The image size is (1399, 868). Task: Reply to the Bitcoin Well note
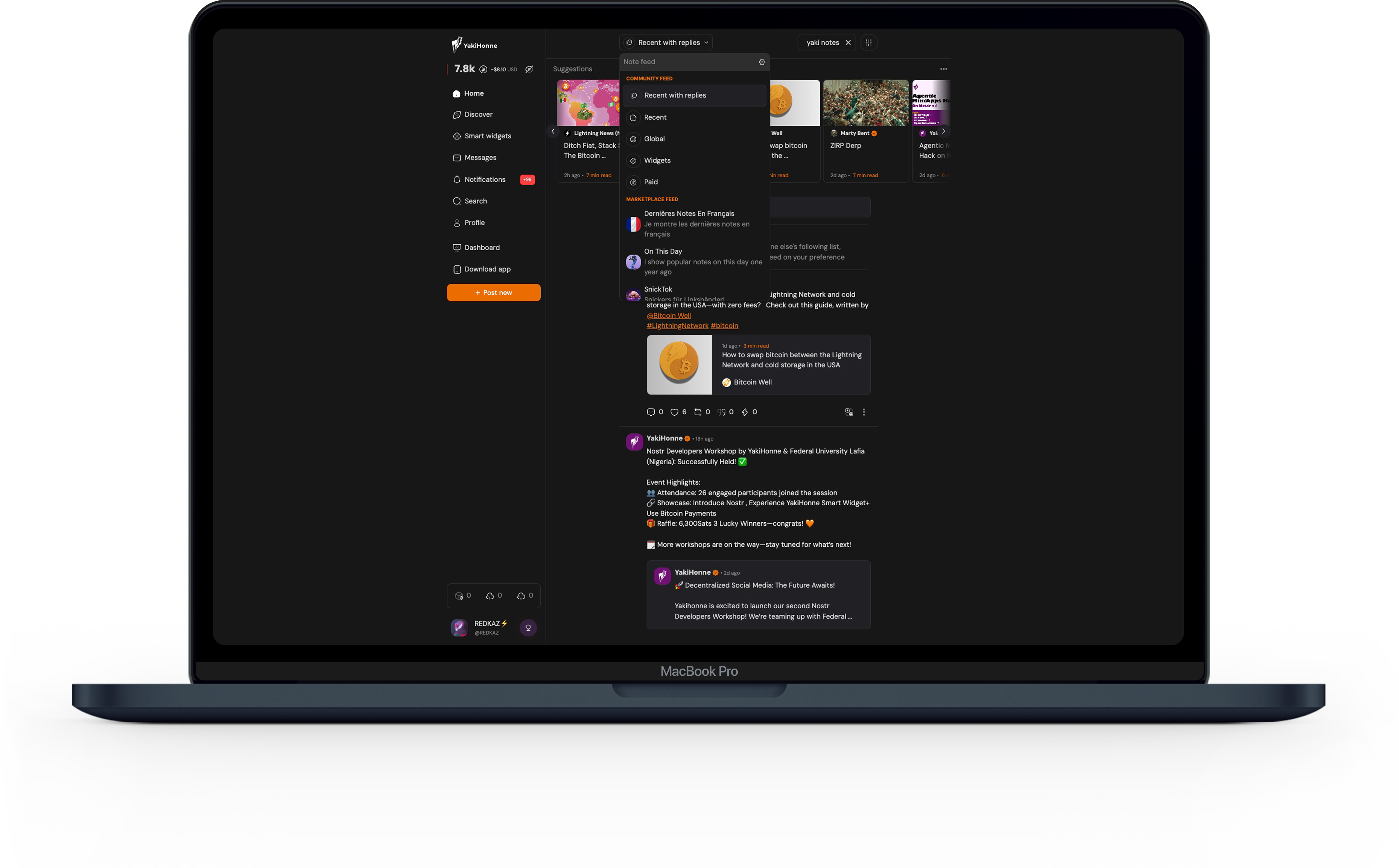(651, 412)
